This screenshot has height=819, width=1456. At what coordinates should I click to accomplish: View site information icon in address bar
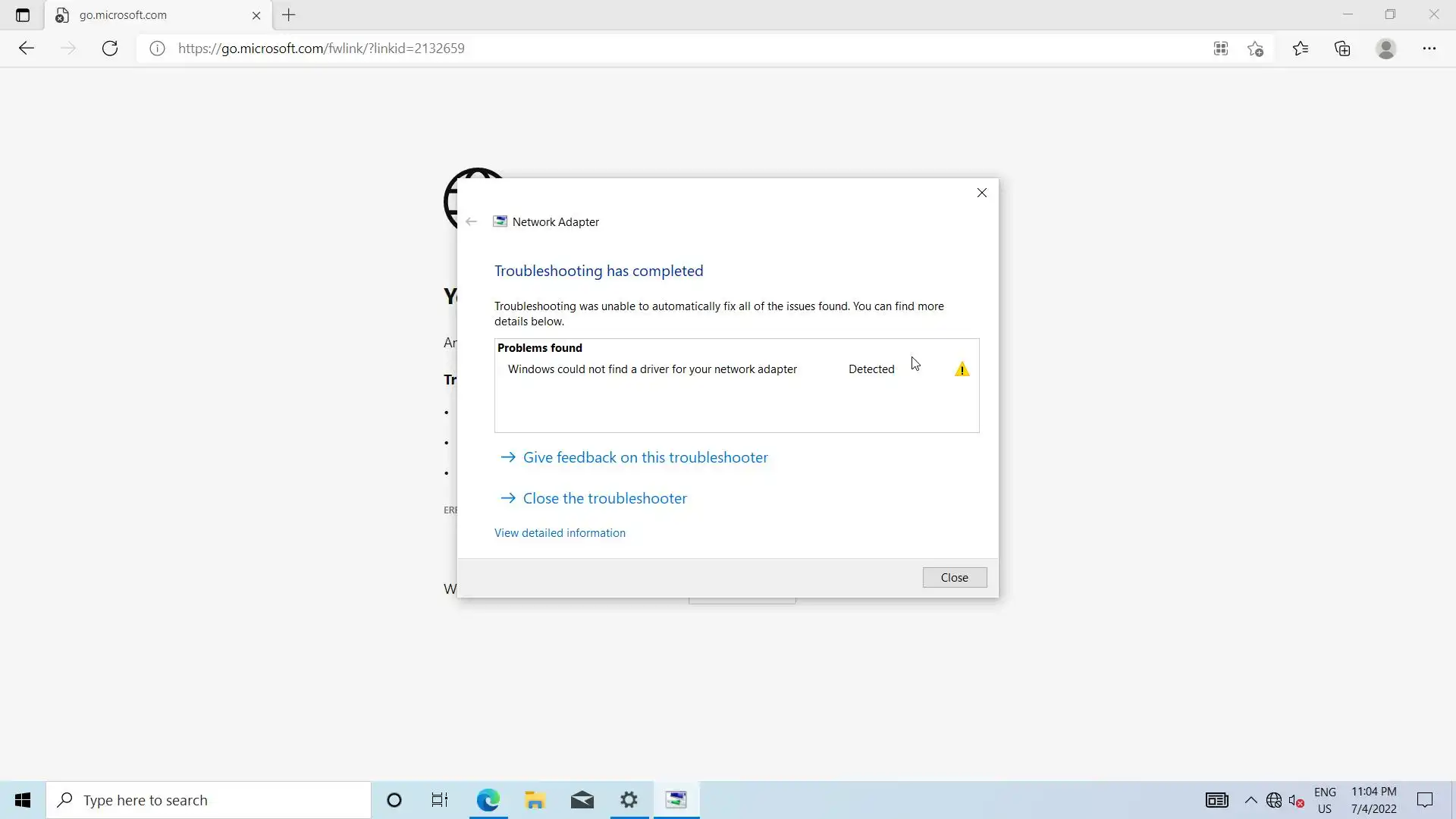click(157, 49)
